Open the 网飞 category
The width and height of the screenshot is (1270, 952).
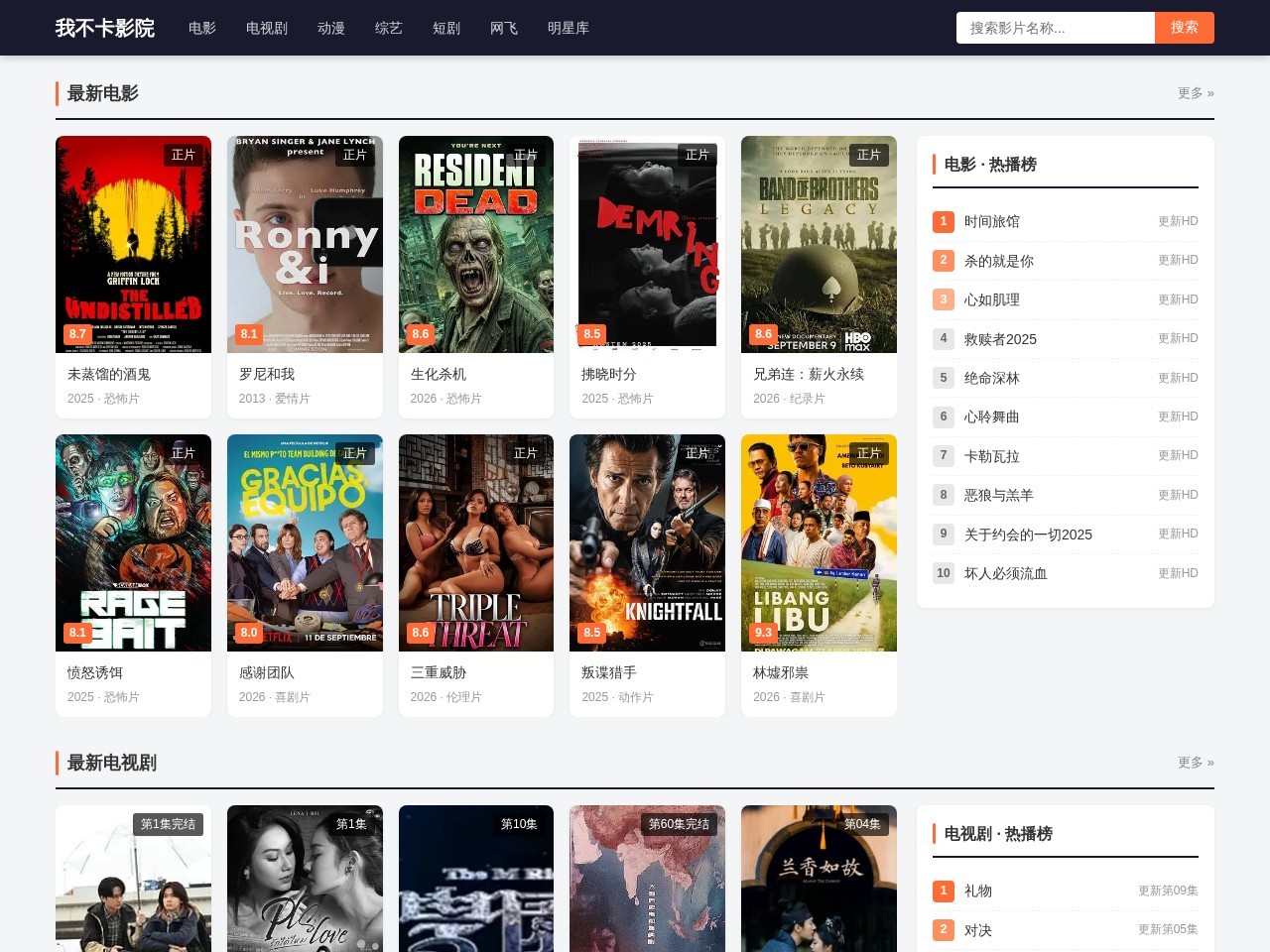coord(504,28)
